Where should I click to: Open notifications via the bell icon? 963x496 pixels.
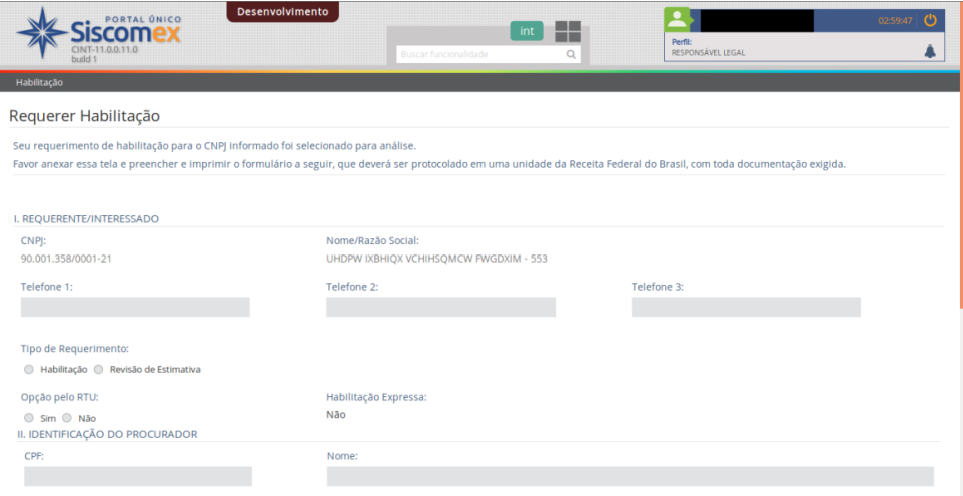930,52
